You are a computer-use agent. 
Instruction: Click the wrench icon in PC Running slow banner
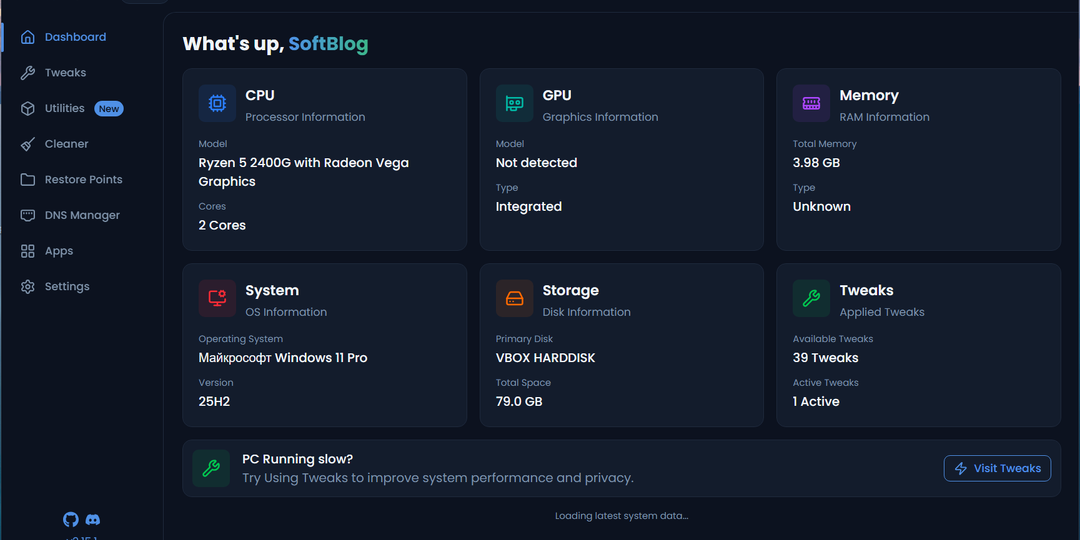210,468
